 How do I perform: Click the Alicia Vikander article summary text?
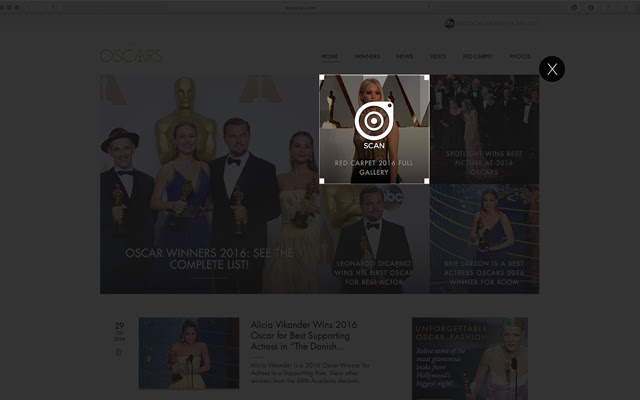pos(310,373)
